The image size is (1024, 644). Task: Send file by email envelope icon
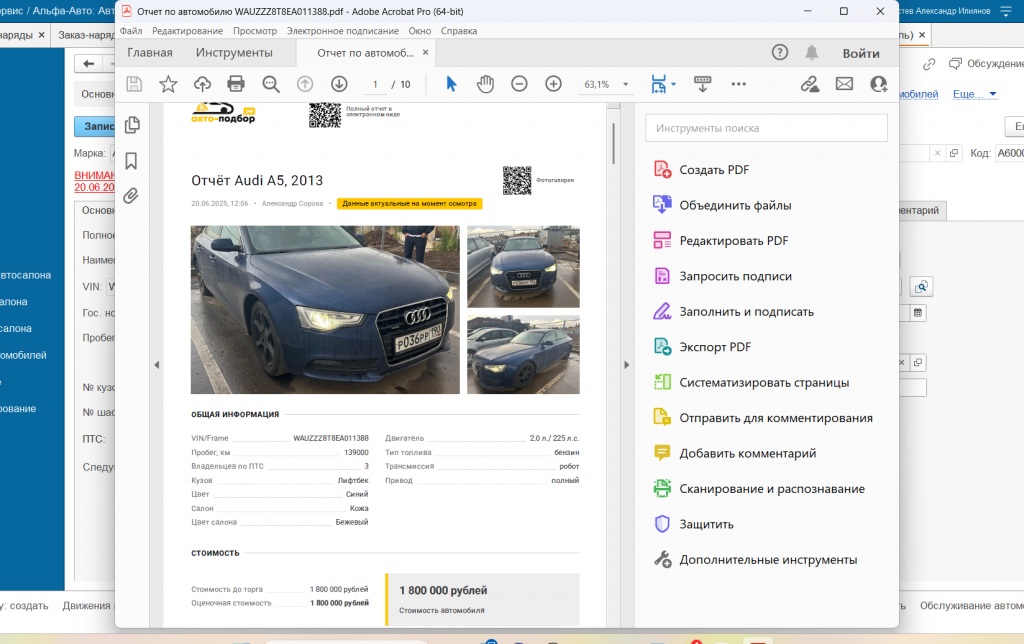(x=844, y=84)
